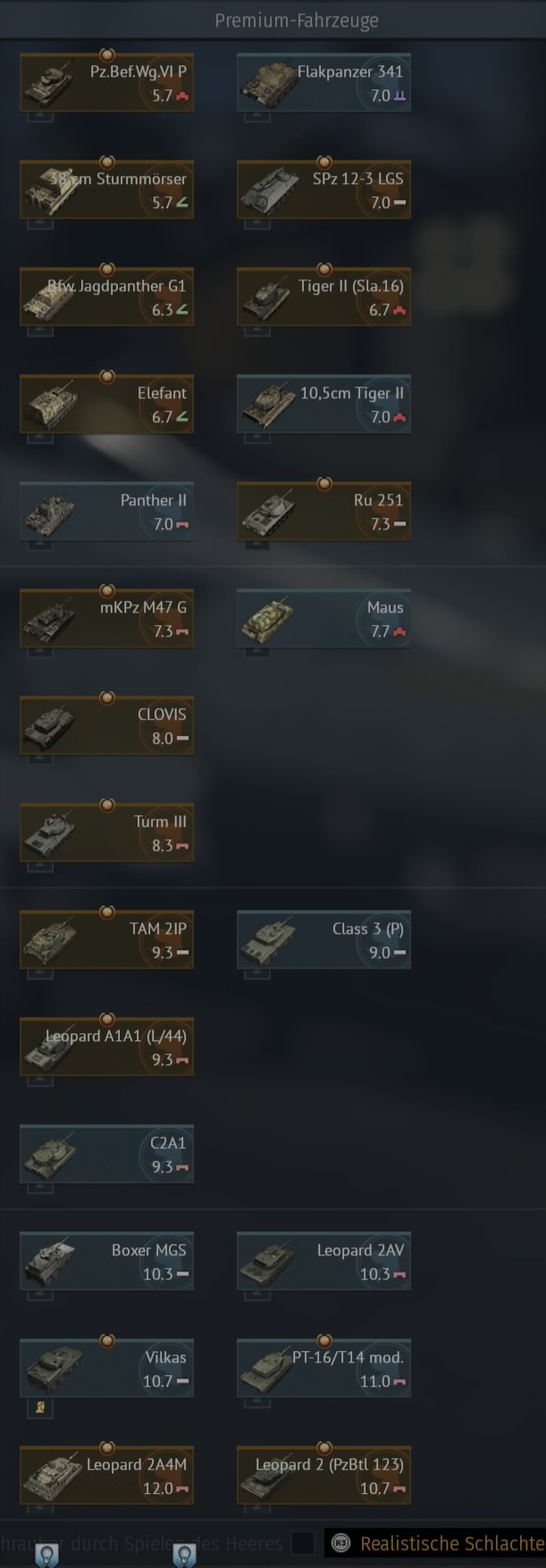Open the Realistische Schlachten mode selector
This screenshot has height=1568, width=546.
coord(435,1543)
